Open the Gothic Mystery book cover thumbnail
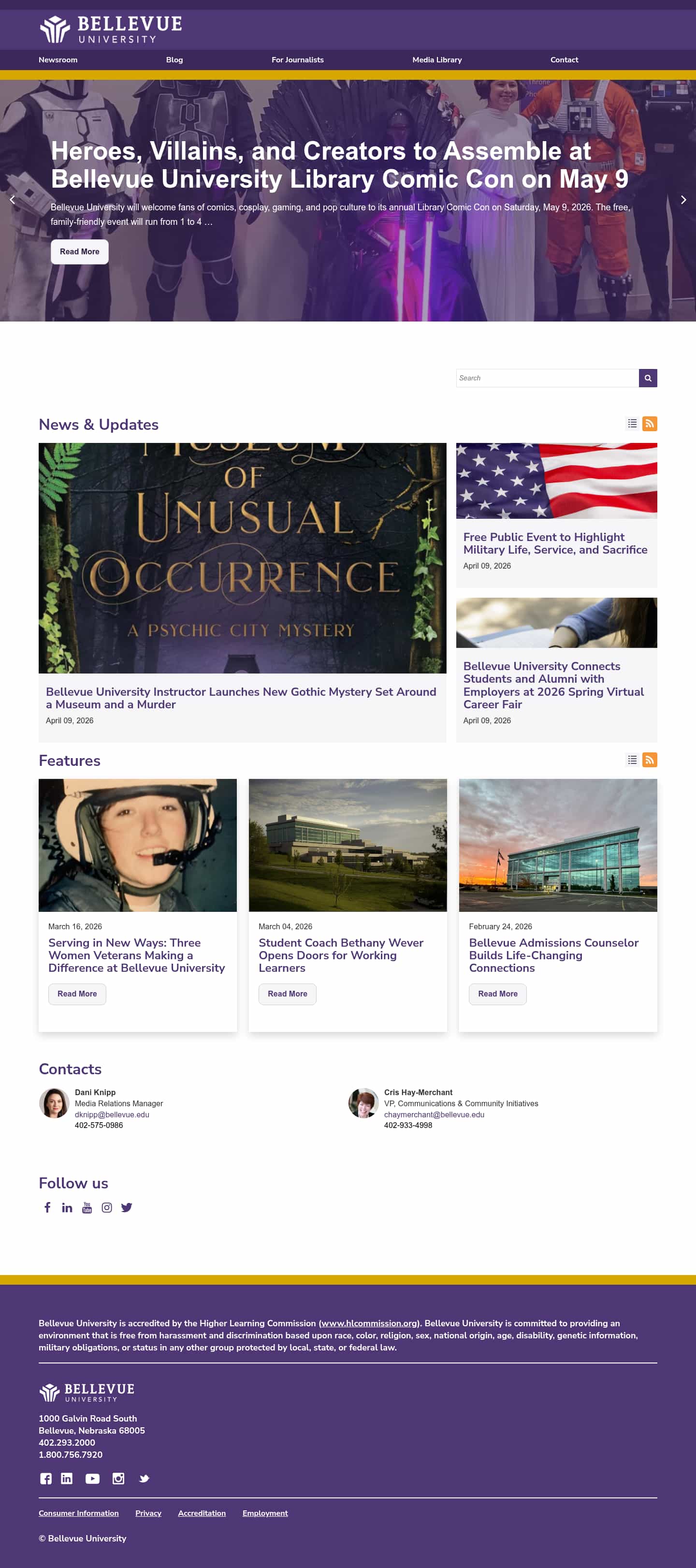696x1568 pixels. (242, 557)
